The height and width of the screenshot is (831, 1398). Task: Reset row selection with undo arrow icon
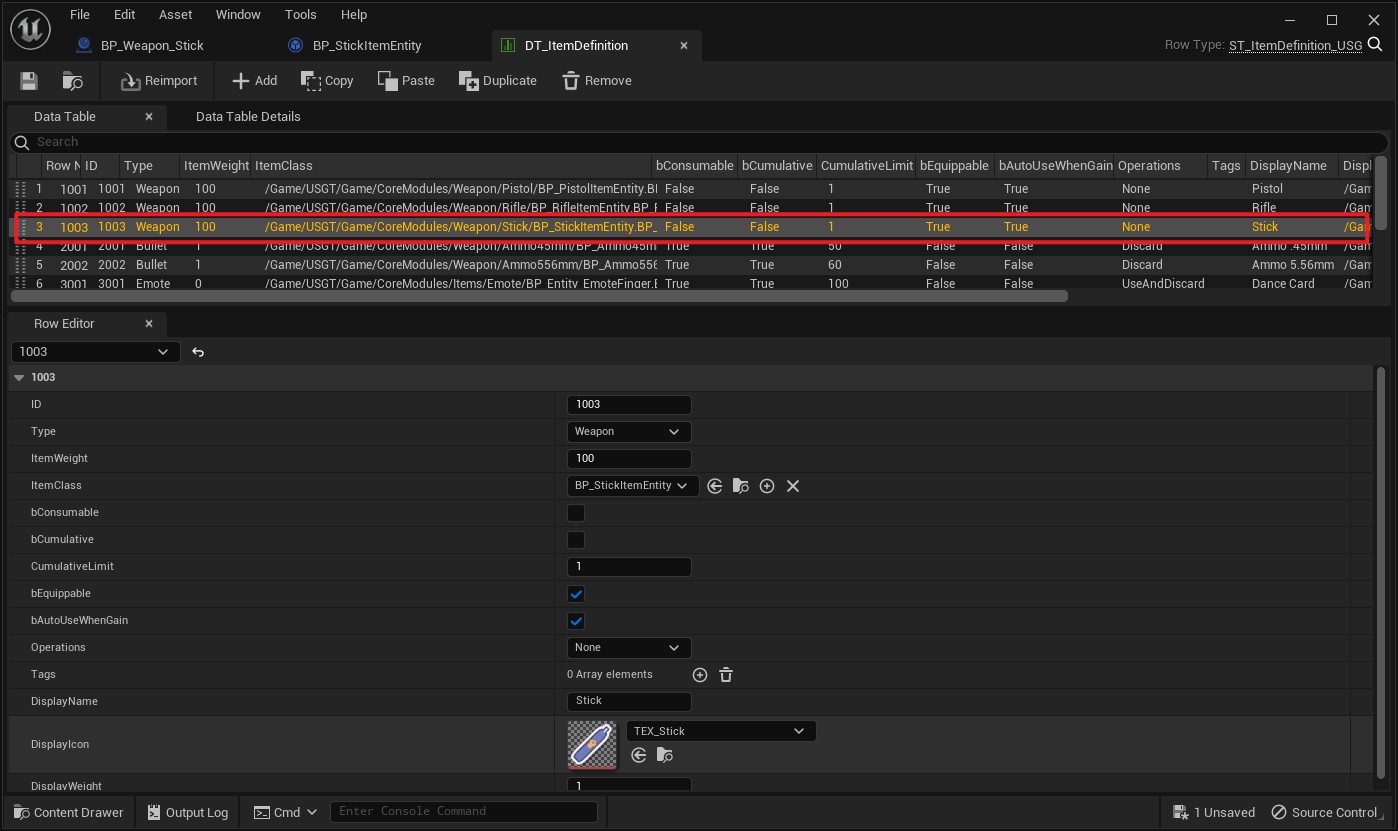click(198, 352)
